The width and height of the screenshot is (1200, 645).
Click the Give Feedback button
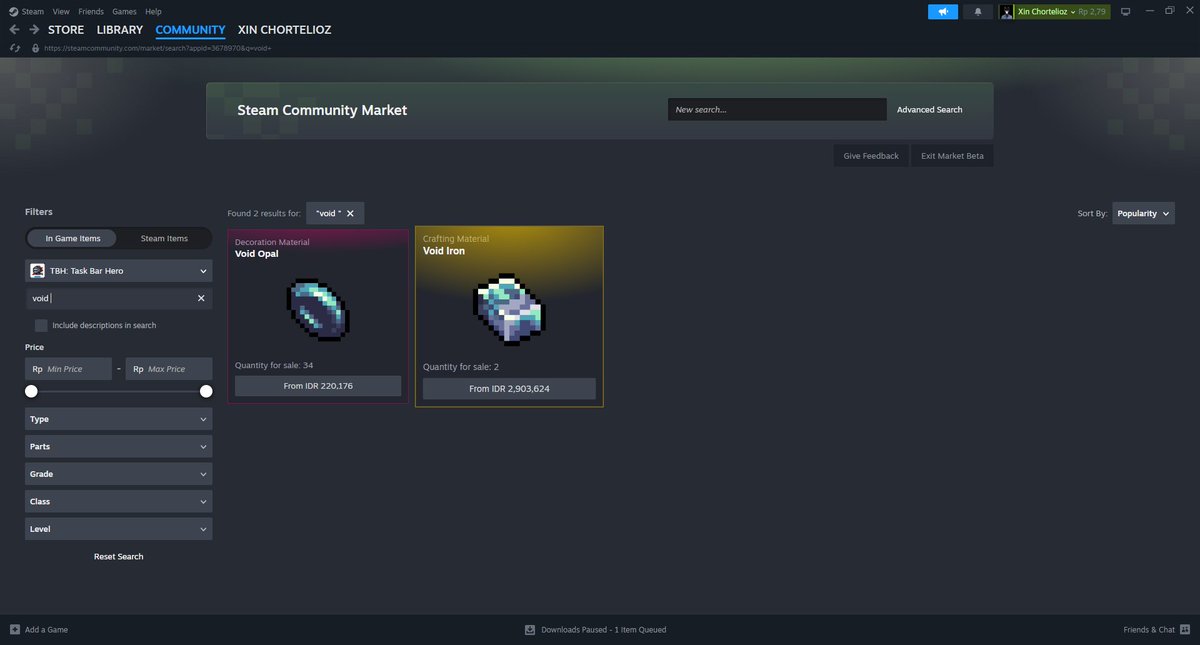(871, 156)
